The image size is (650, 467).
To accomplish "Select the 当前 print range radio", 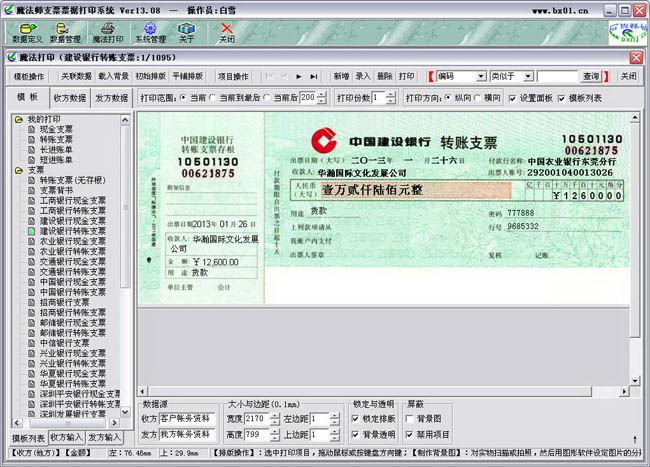I will click(183, 98).
